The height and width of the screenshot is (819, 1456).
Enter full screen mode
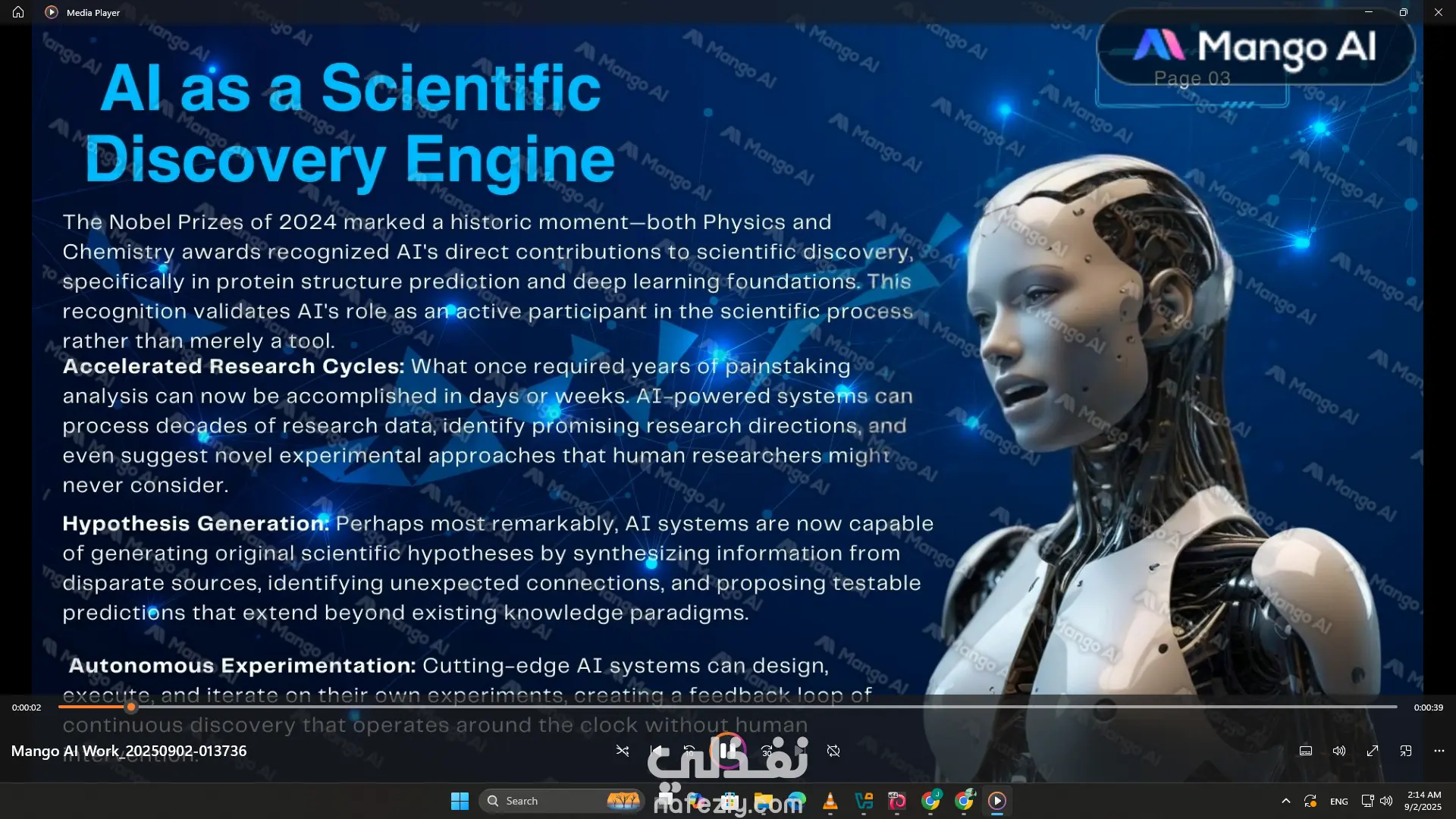[1373, 751]
